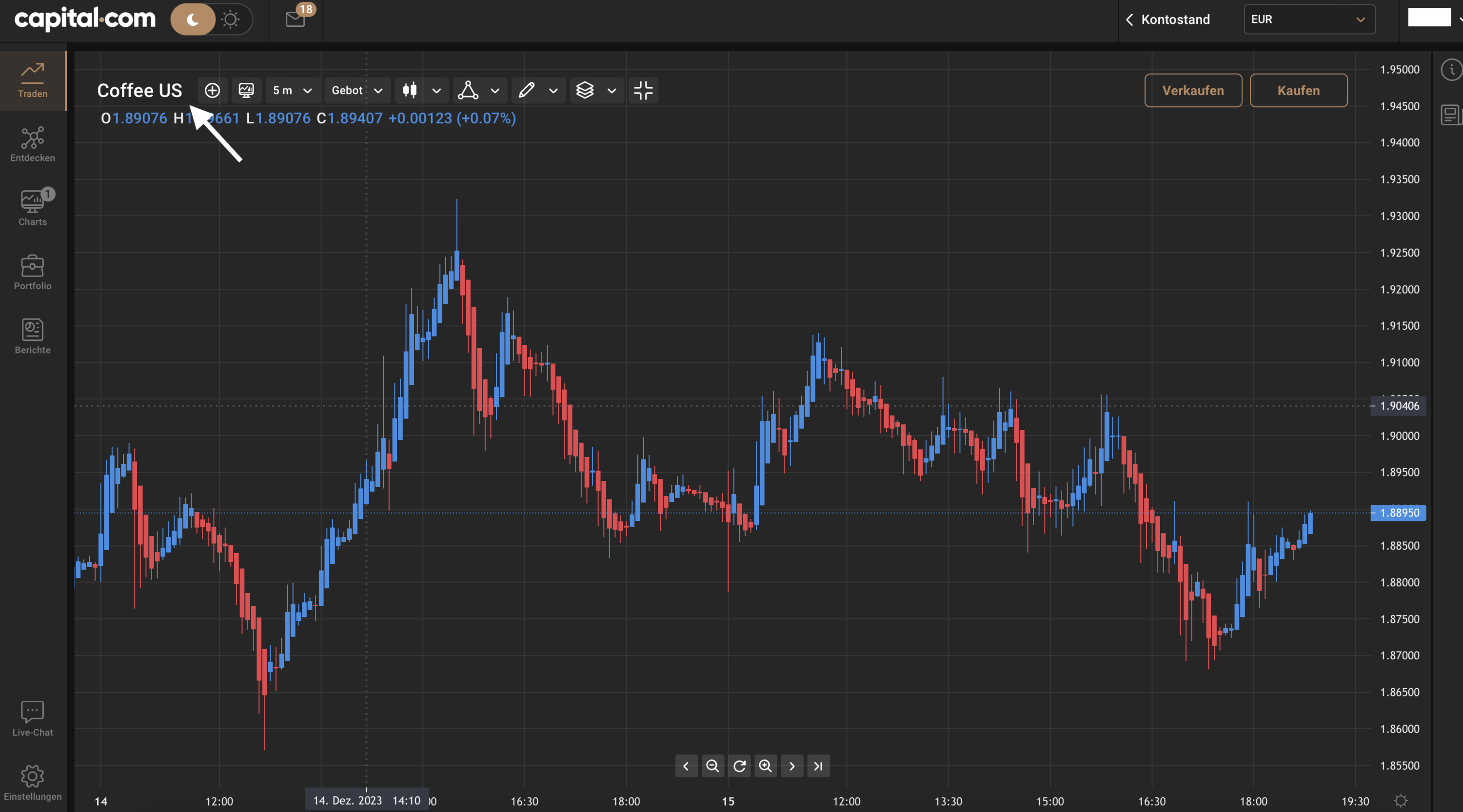Open the 5 m timeframe dropdown
1463x812 pixels.
(x=293, y=90)
